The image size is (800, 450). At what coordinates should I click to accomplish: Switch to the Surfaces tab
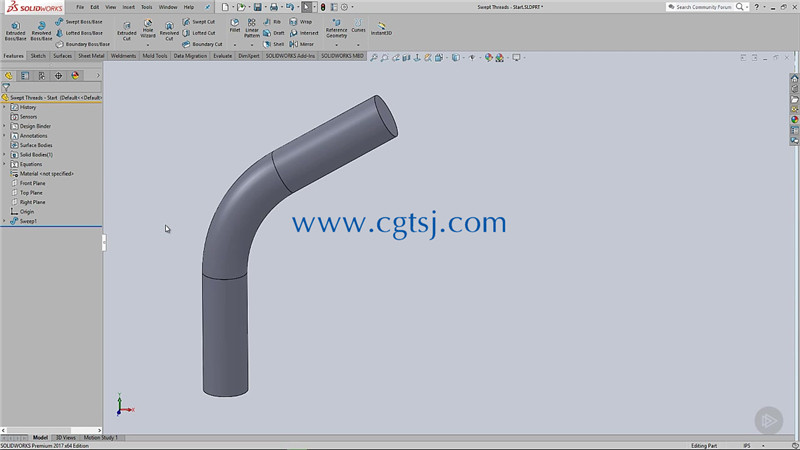pyautogui.click(x=62, y=56)
